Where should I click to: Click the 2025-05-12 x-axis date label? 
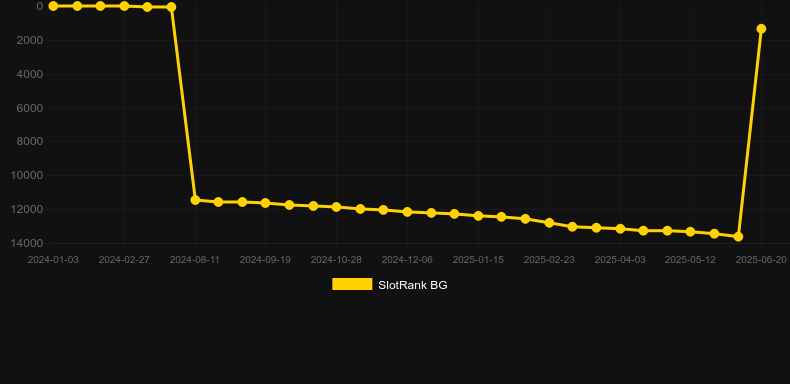(690, 260)
